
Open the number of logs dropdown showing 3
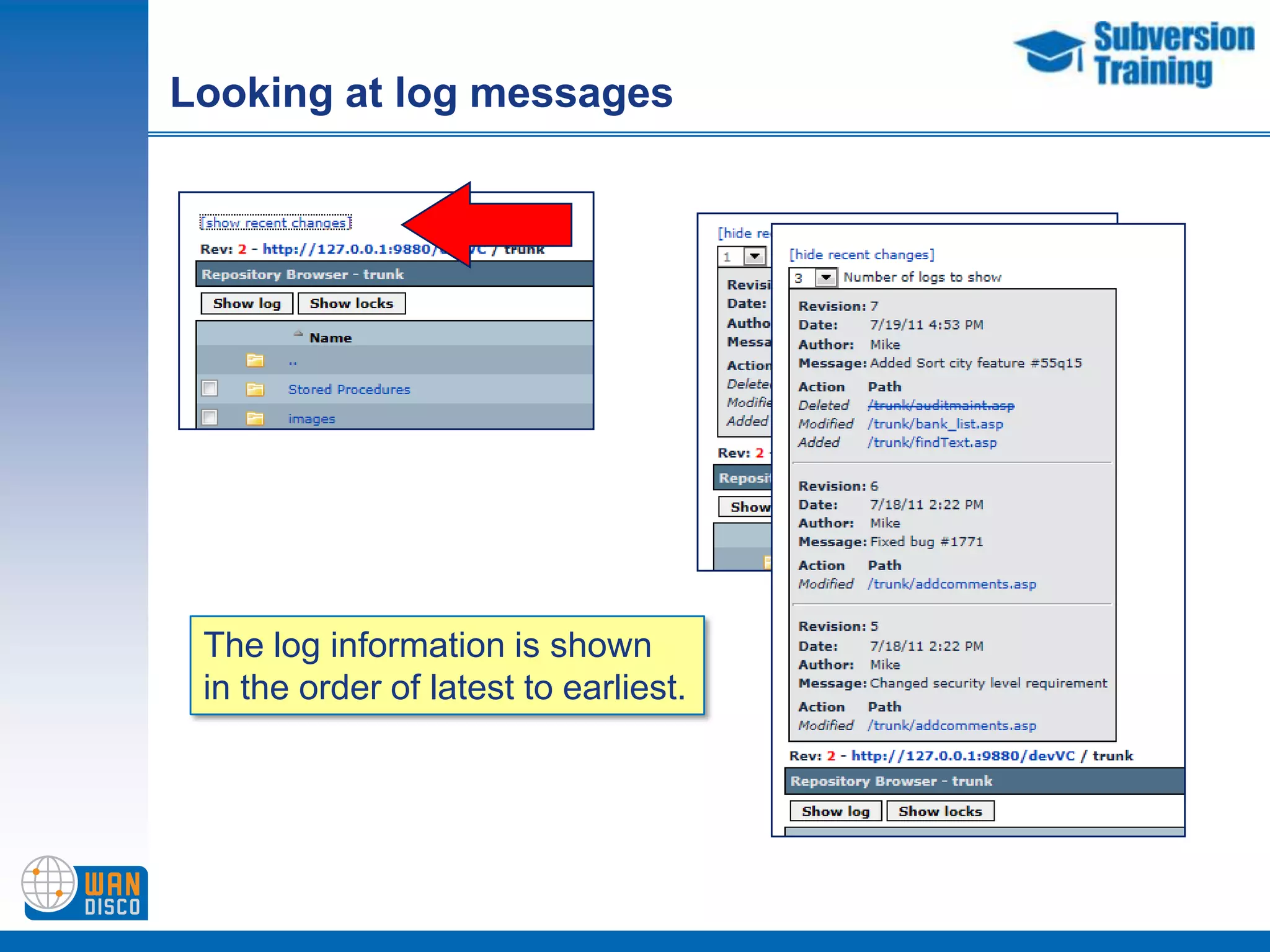point(825,278)
